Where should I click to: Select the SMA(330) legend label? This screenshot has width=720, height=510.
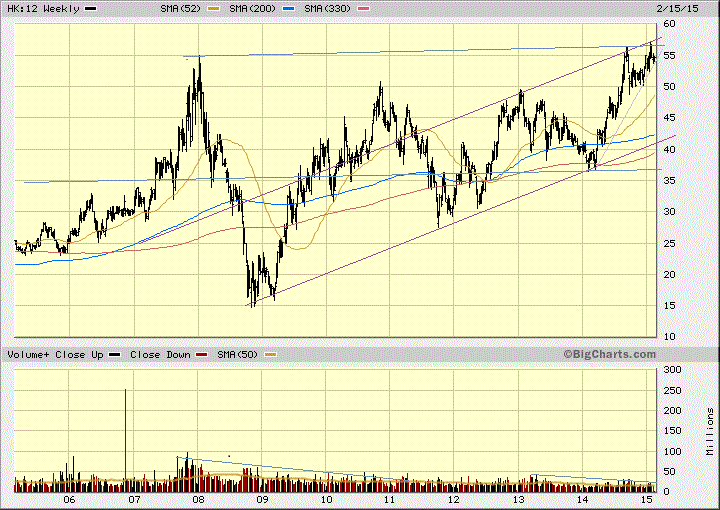click(x=328, y=9)
